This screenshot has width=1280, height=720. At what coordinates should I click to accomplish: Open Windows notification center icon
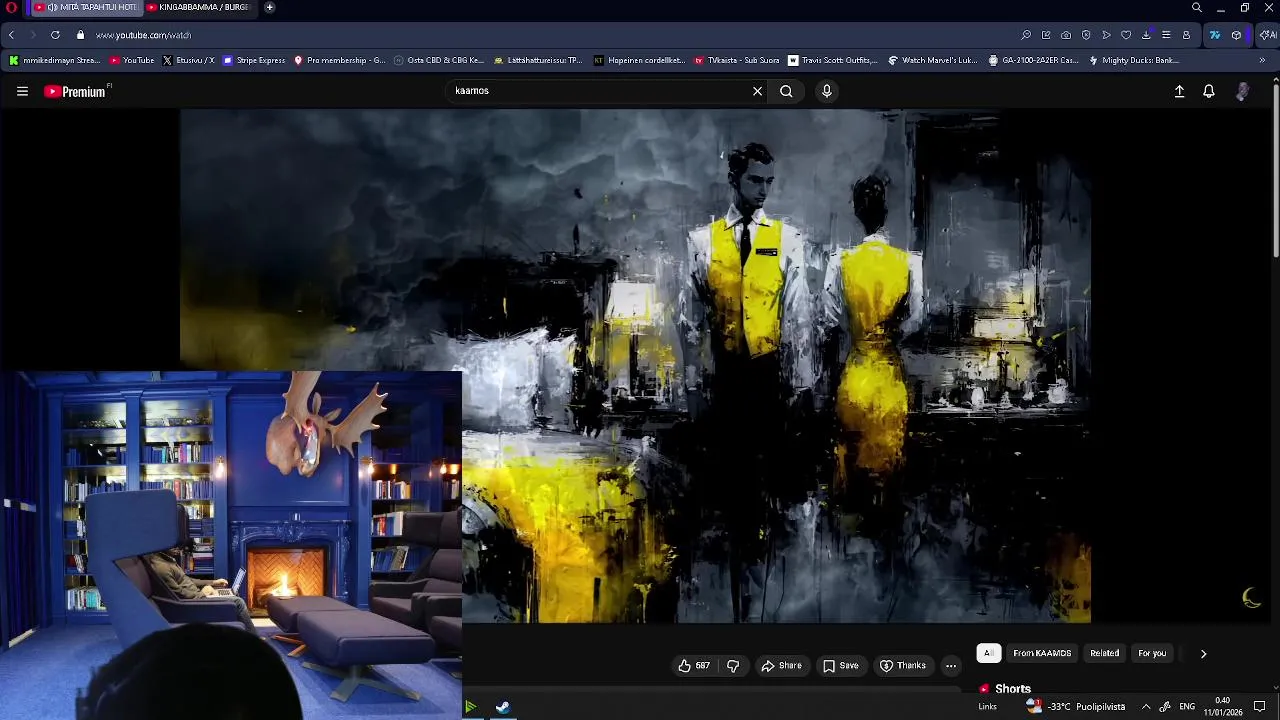(x=1260, y=707)
